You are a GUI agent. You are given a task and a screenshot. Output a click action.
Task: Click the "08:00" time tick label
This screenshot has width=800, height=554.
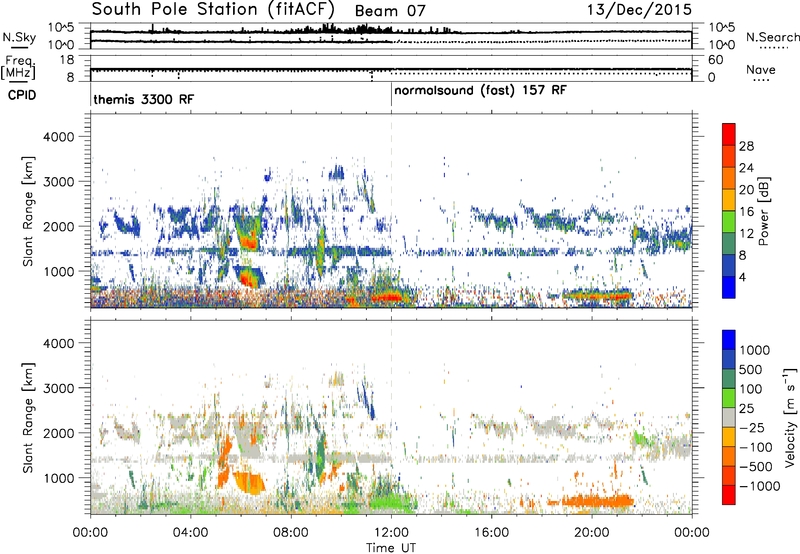click(291, 533)
